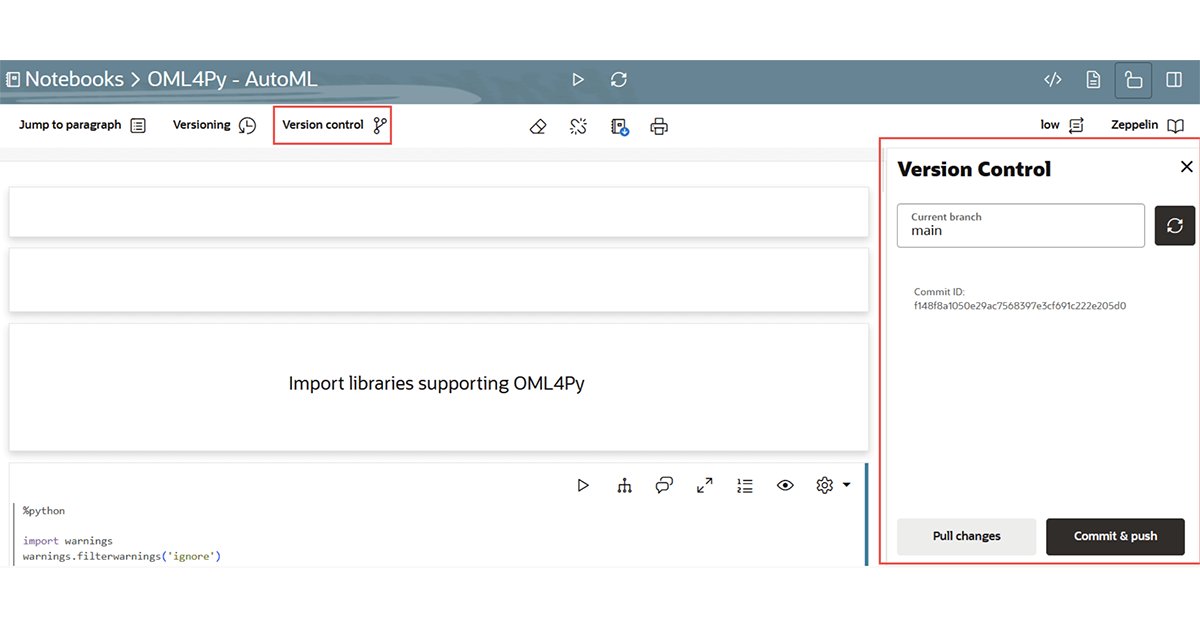Click the export notebook icon

click(619, 126)
